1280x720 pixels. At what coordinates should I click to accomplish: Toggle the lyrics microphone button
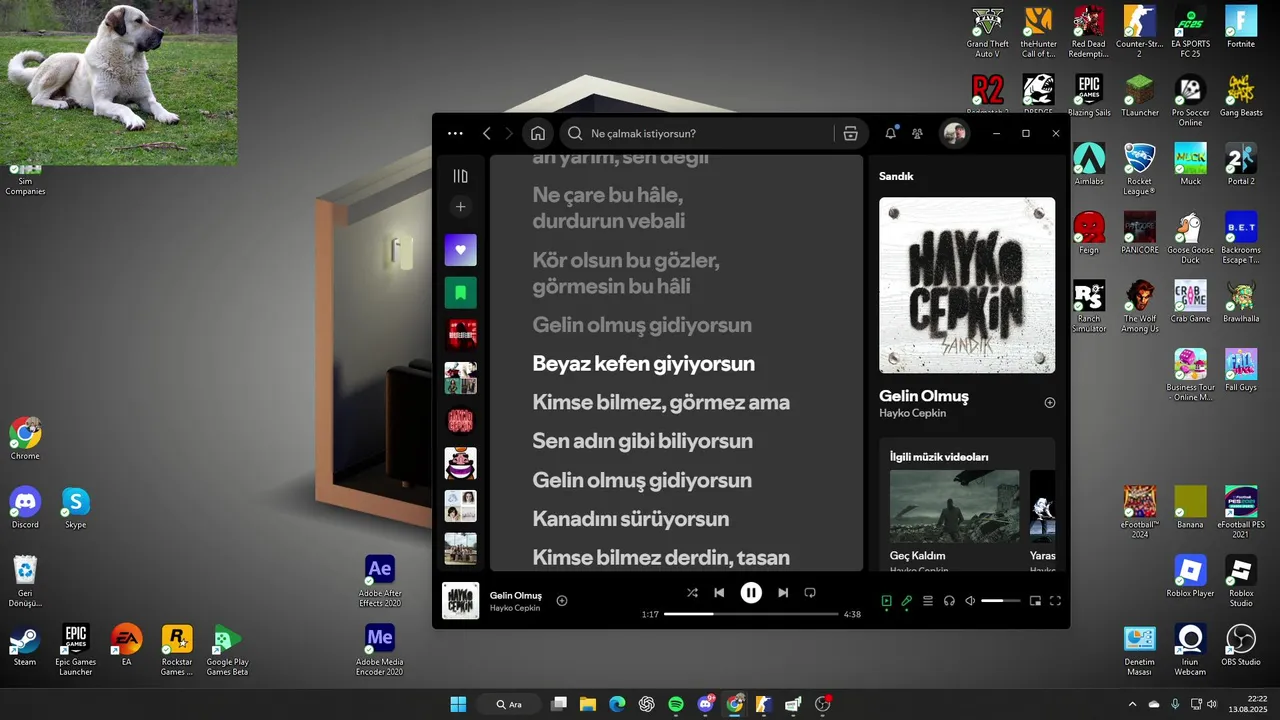[907, 601]
